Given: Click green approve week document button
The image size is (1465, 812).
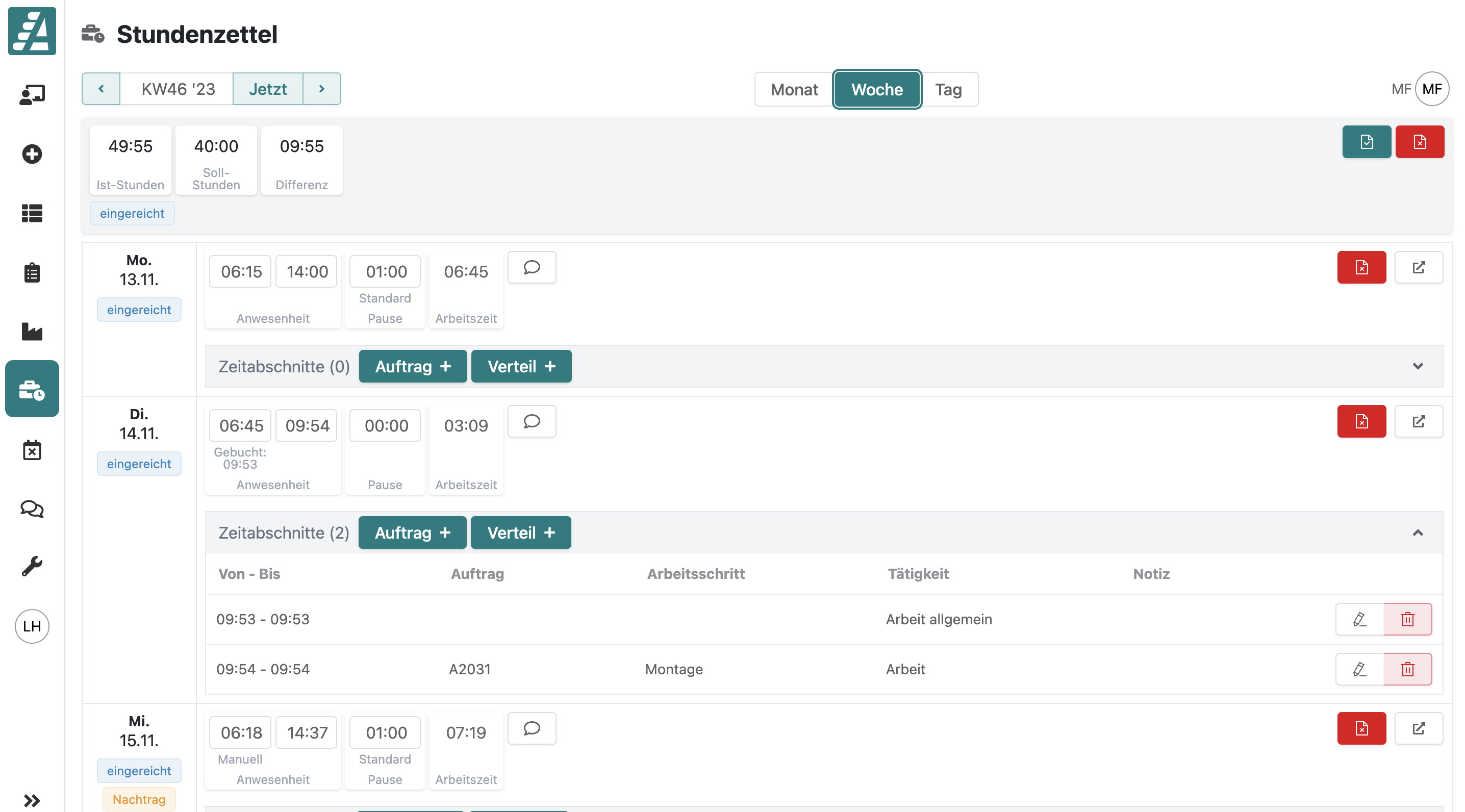Looking at the screenshot, I should click(x=1366, y=142).
